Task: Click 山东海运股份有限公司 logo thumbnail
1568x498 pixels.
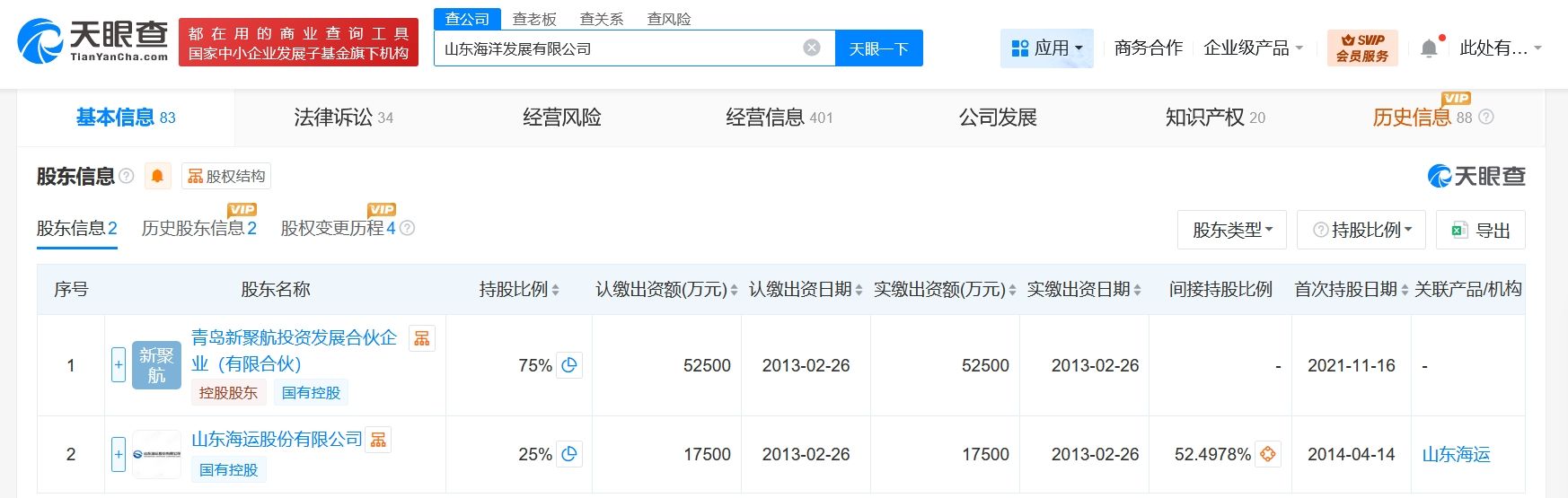Action: tap(156, 454)
